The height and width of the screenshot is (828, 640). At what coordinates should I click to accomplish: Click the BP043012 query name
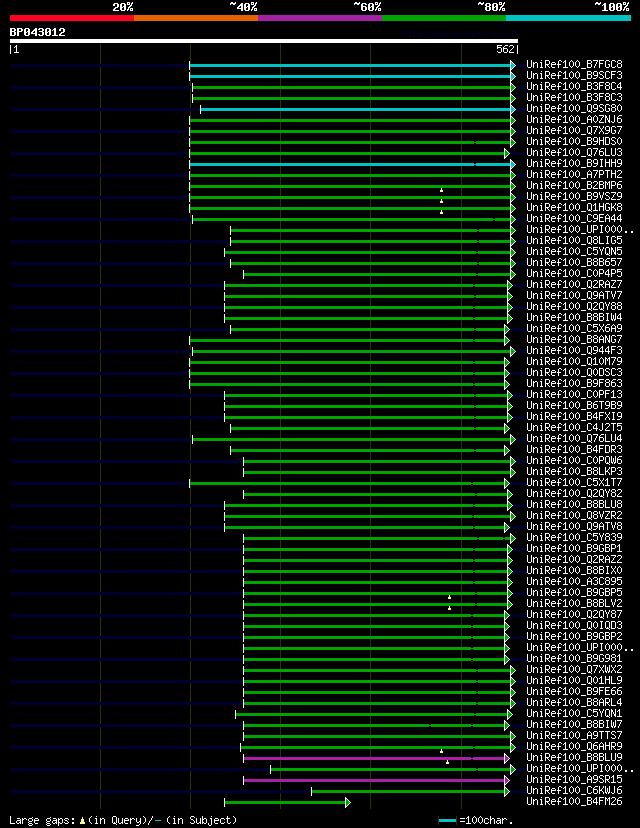[x=37, y=32]
